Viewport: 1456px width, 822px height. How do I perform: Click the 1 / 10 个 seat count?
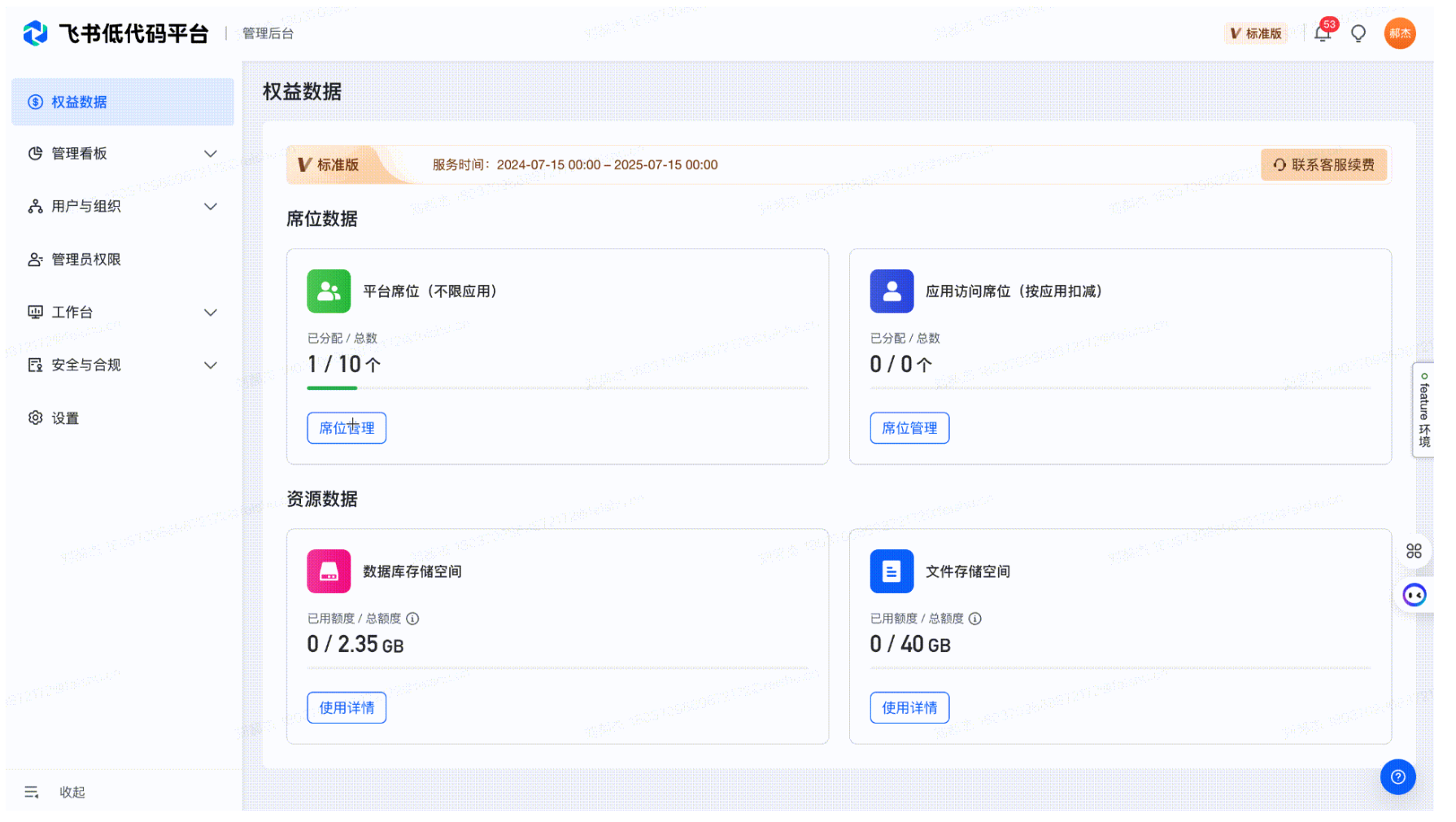[x=344, y=365]
